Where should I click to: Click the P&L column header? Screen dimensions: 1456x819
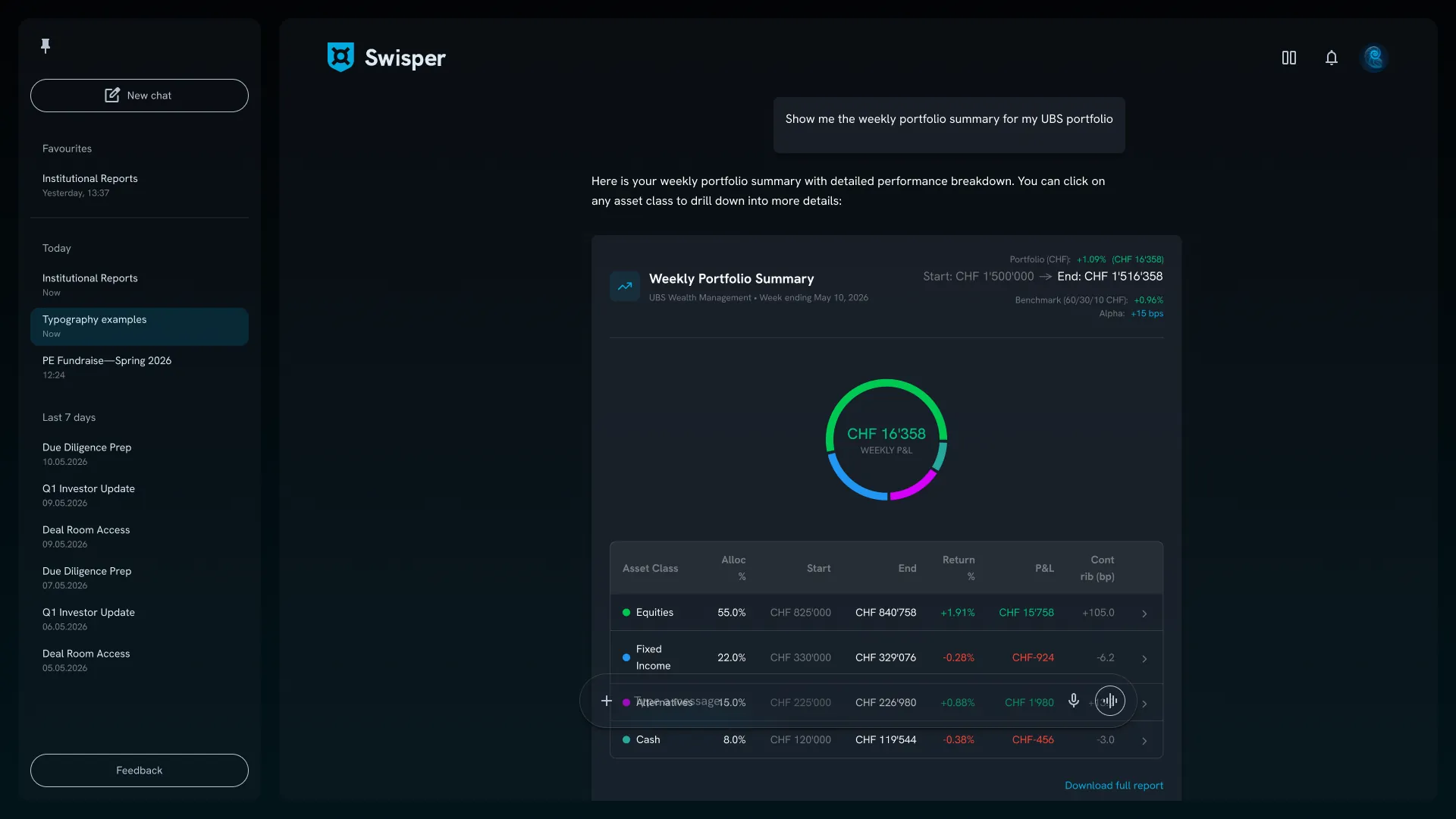pos(1044,569)
